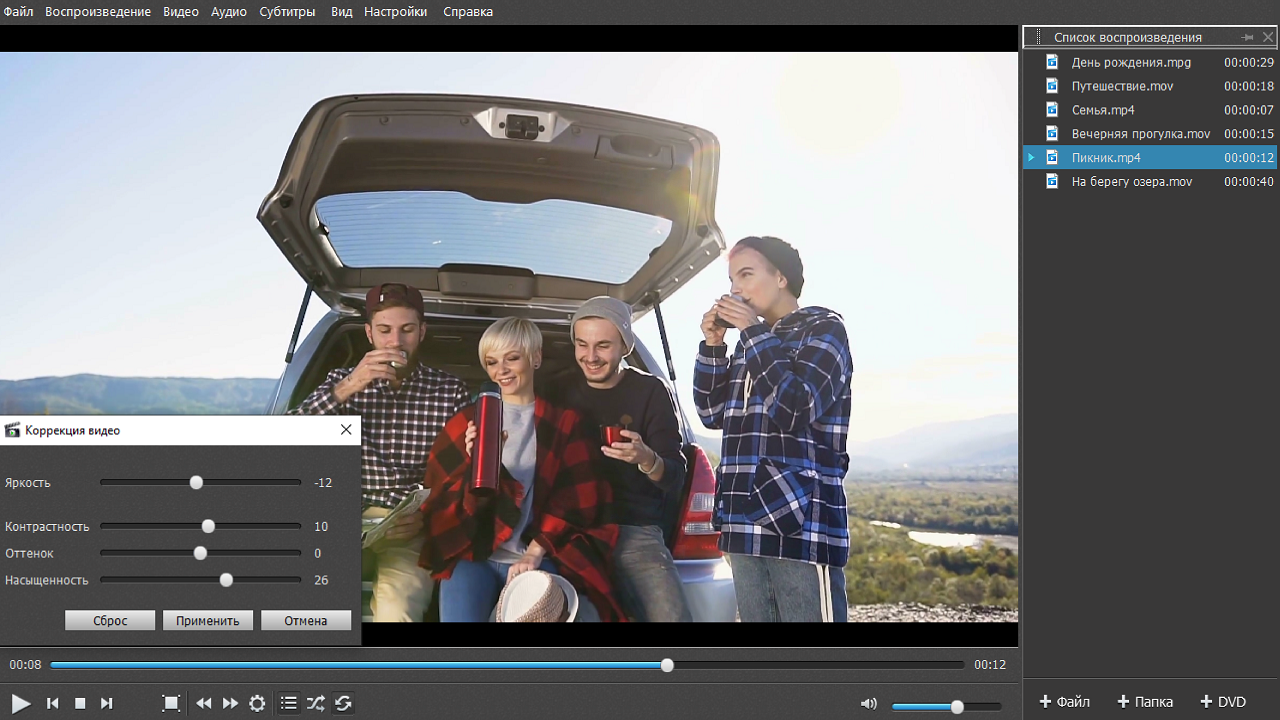Click duration 00:00:40 in playlist
The height and width of the screenshot is (720, 1280).
tap(1249, 182)
